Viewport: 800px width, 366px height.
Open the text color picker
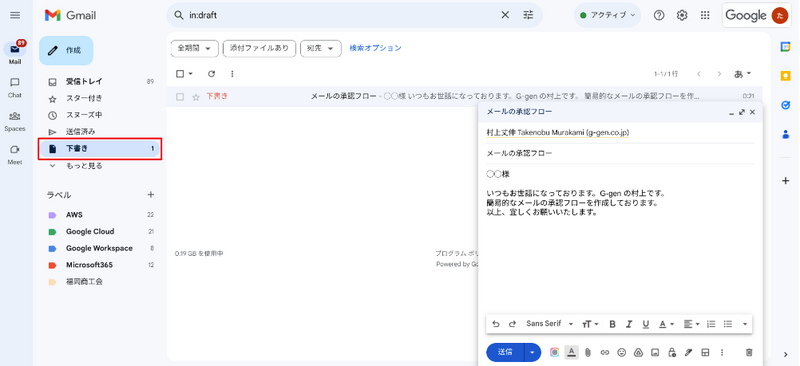click(666, 324)
